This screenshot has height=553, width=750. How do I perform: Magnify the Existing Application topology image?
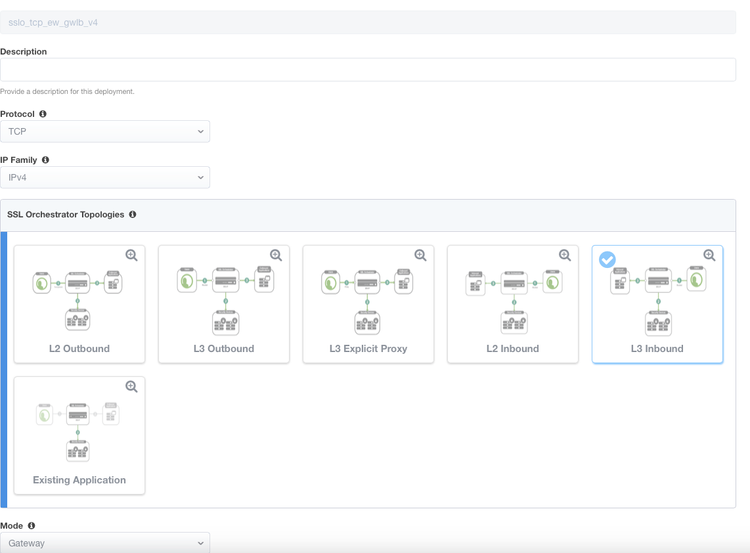coord(131,387)
